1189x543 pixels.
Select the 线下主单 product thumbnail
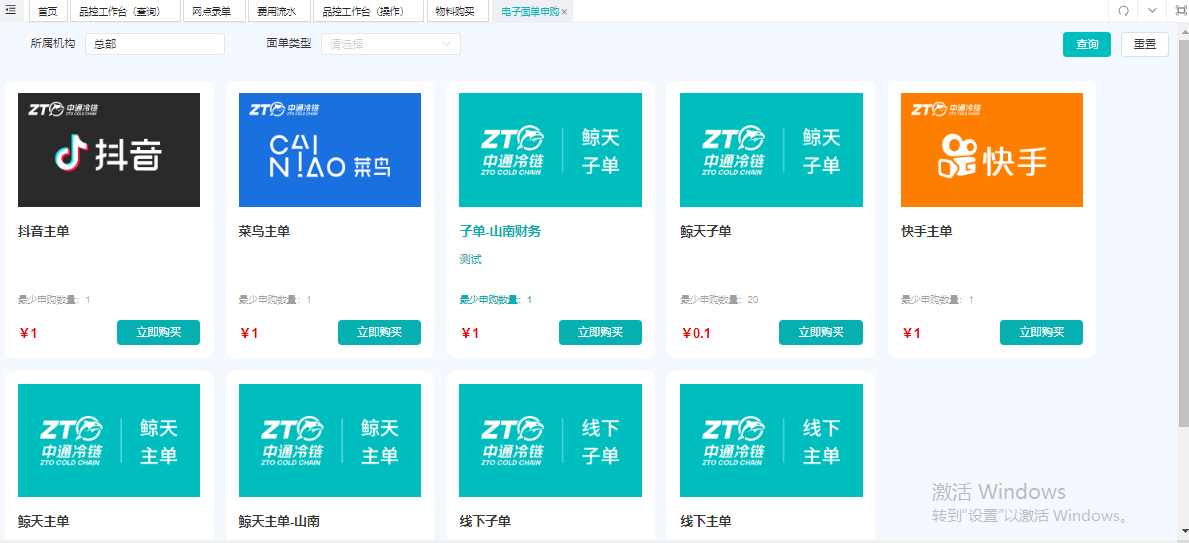click(x=771, y=441)
